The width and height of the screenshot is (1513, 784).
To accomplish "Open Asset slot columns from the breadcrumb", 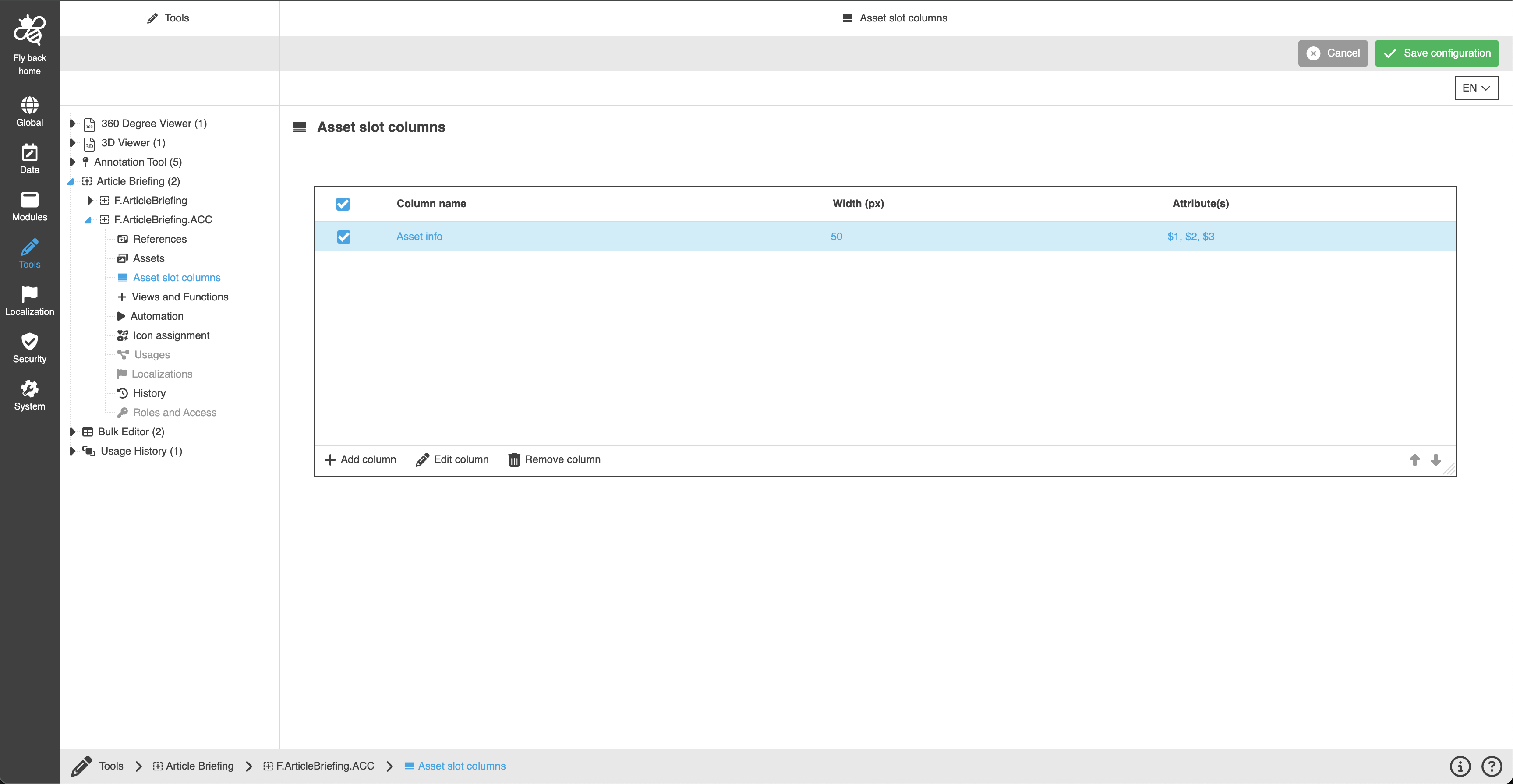I will [462, 766].
